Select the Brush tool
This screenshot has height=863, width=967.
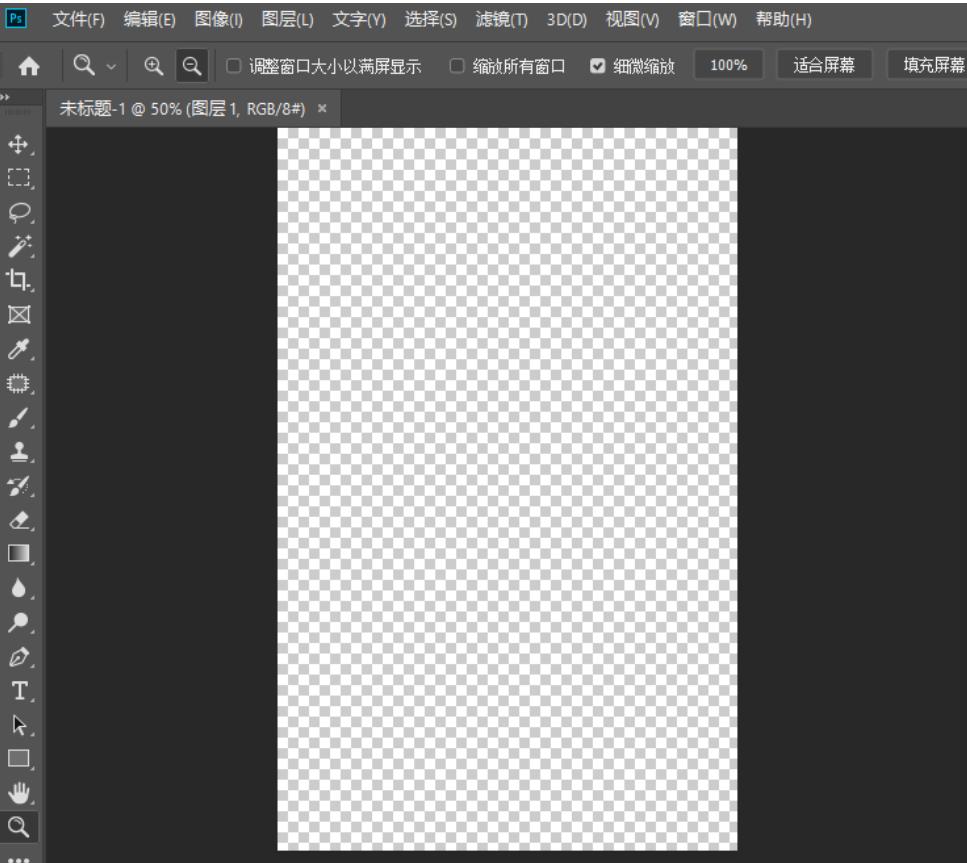point(19,417)
